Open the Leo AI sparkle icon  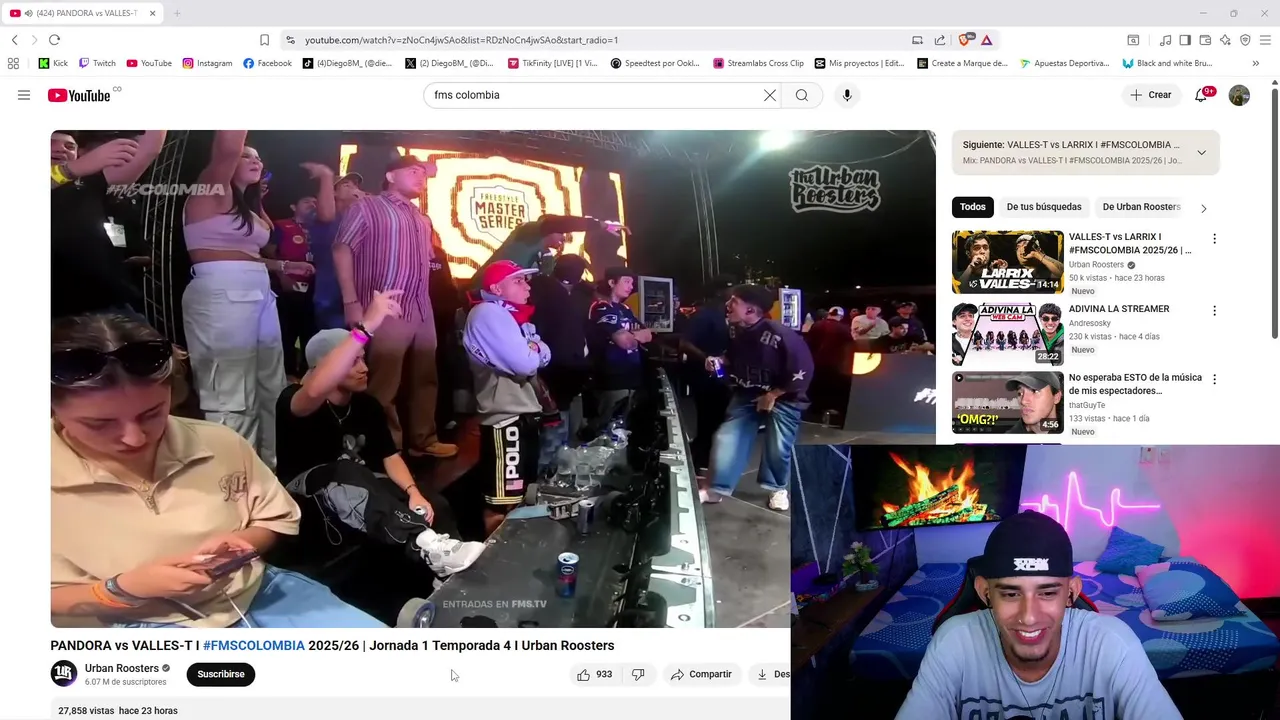(x=1225, y=40)
